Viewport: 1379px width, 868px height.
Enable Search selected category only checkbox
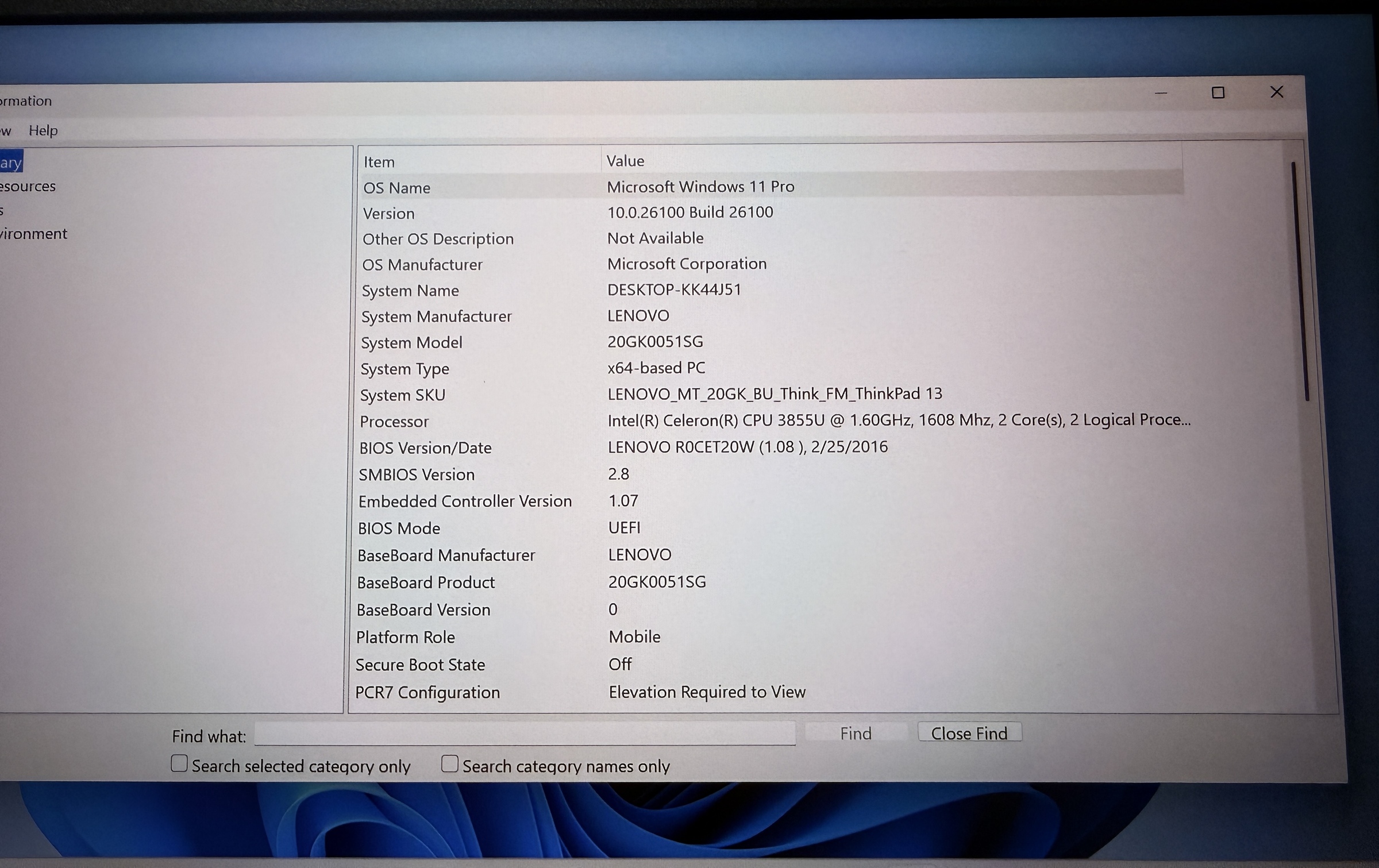point(179,763)
